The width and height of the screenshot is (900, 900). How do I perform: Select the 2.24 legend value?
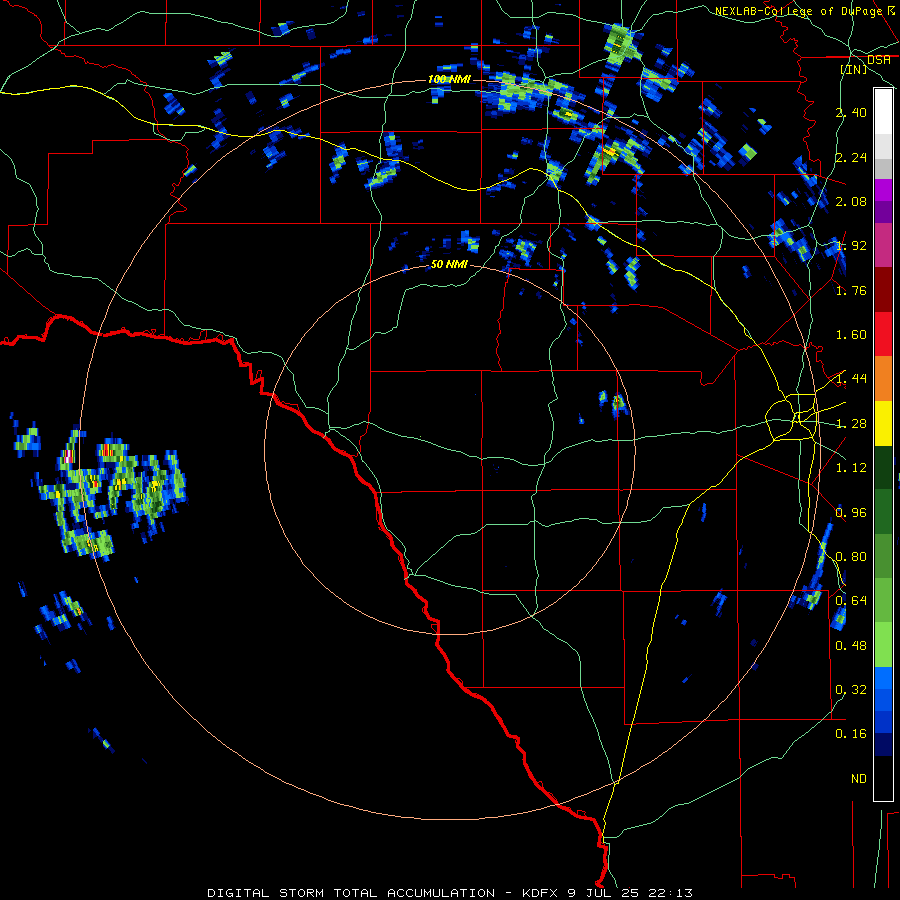(851, 157)
